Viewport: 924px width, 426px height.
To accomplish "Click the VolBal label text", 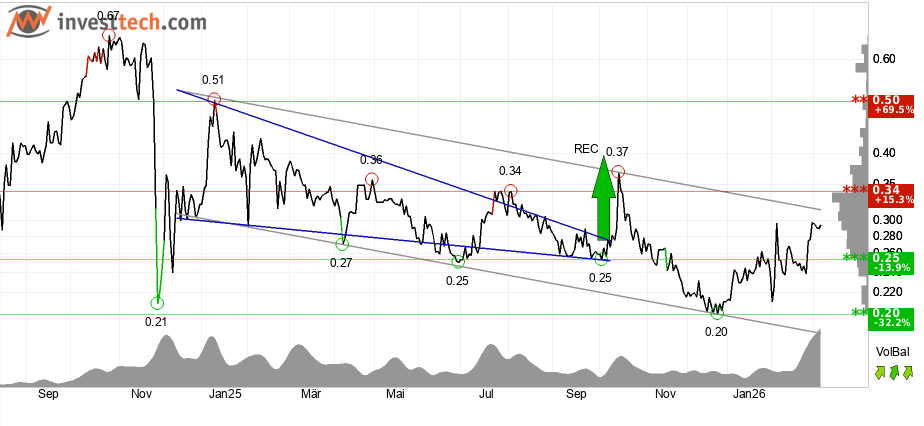I will pos(892,352).
